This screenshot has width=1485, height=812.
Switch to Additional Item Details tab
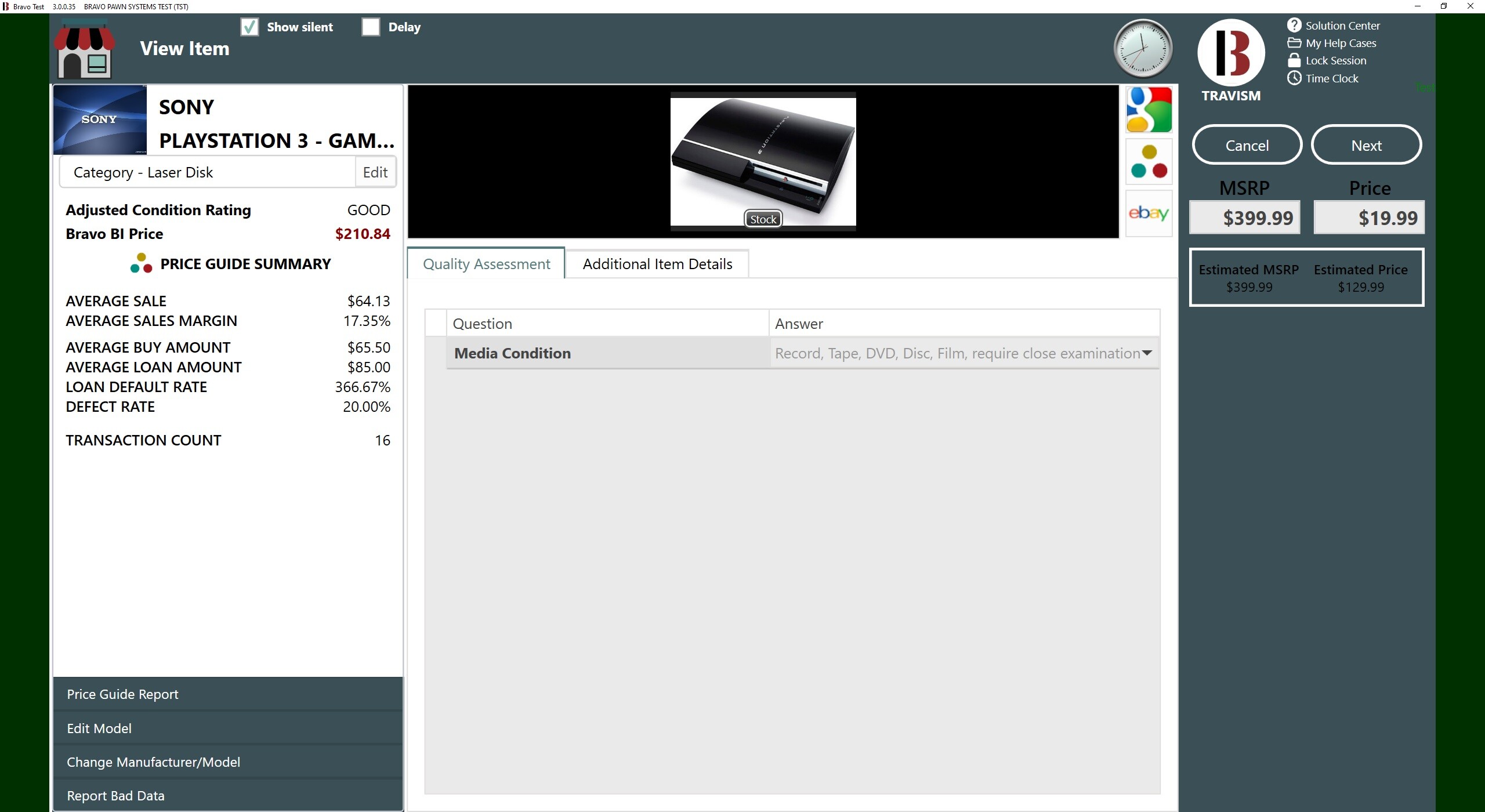pos(657,264)
